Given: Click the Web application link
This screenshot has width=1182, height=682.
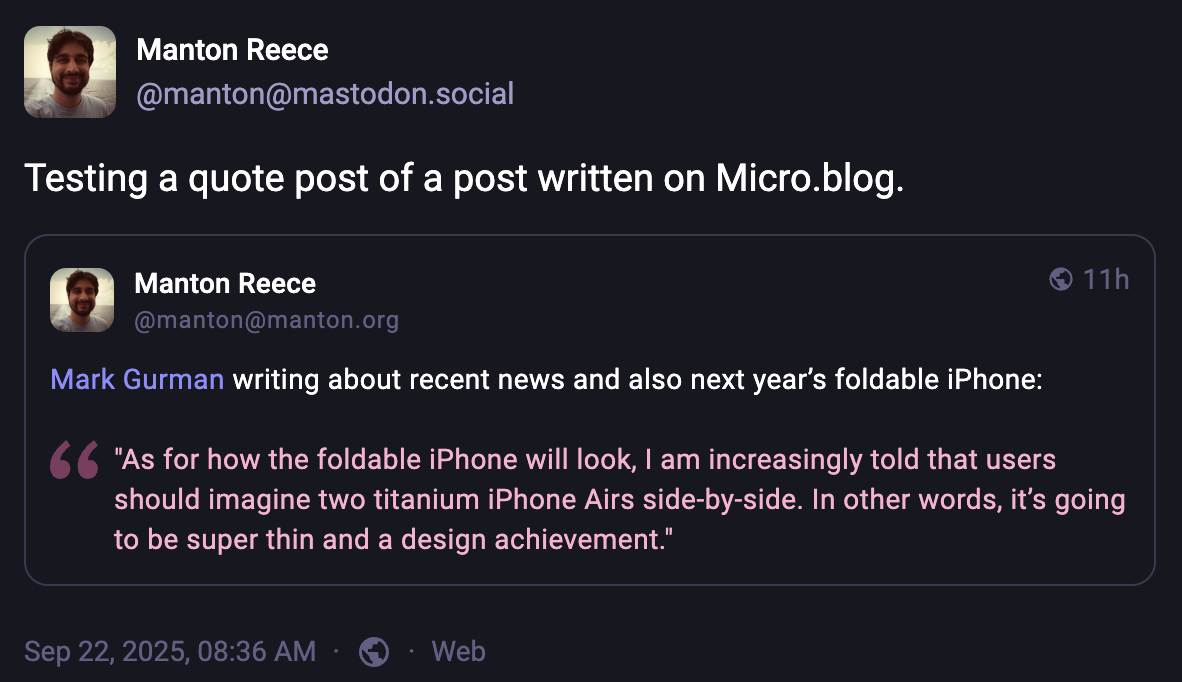Looking at the screenshot, I should click(458, 652).
